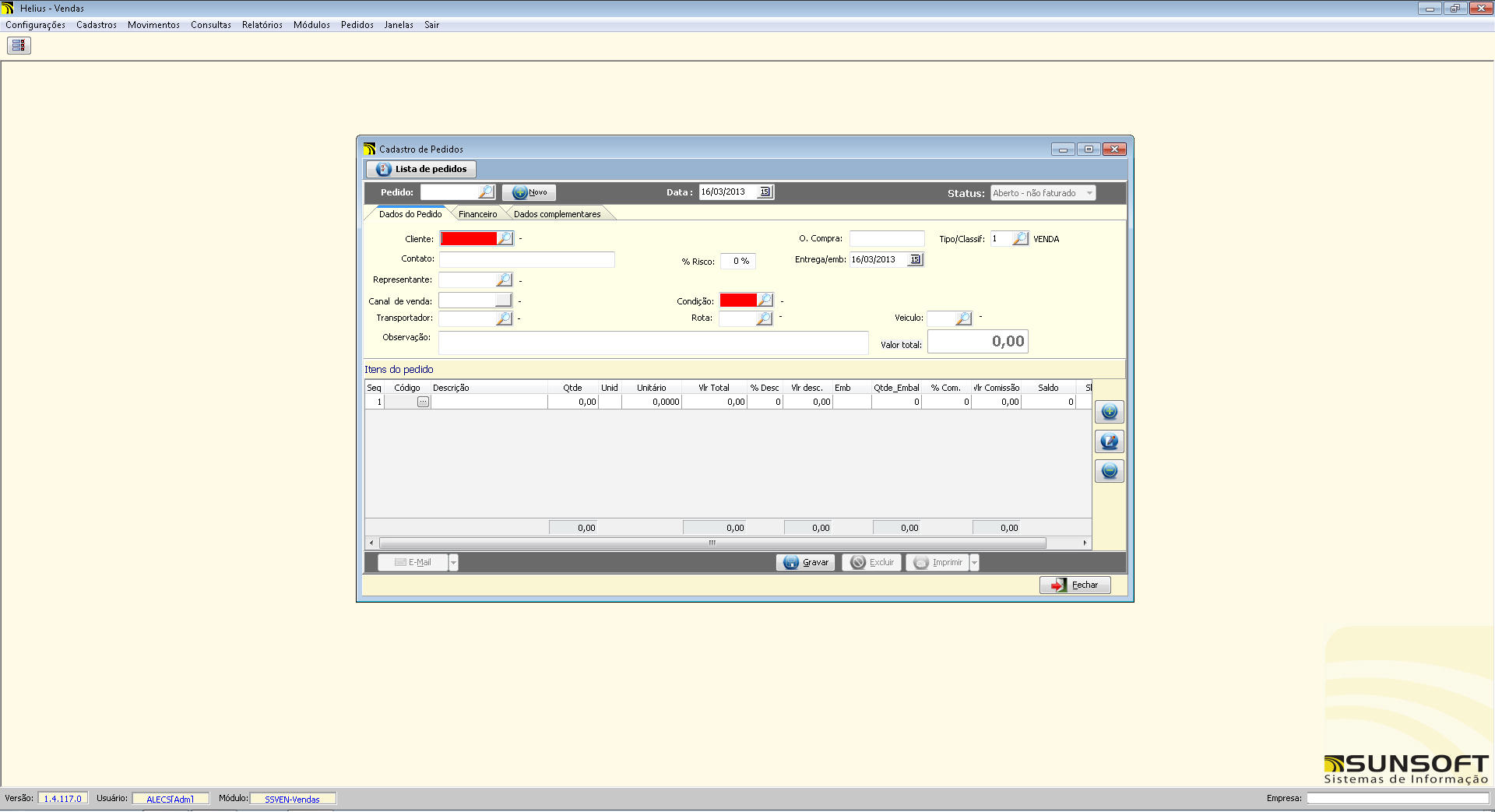
Task: Open the Representante lookup magnifier
Action: [x=504, y=279]
